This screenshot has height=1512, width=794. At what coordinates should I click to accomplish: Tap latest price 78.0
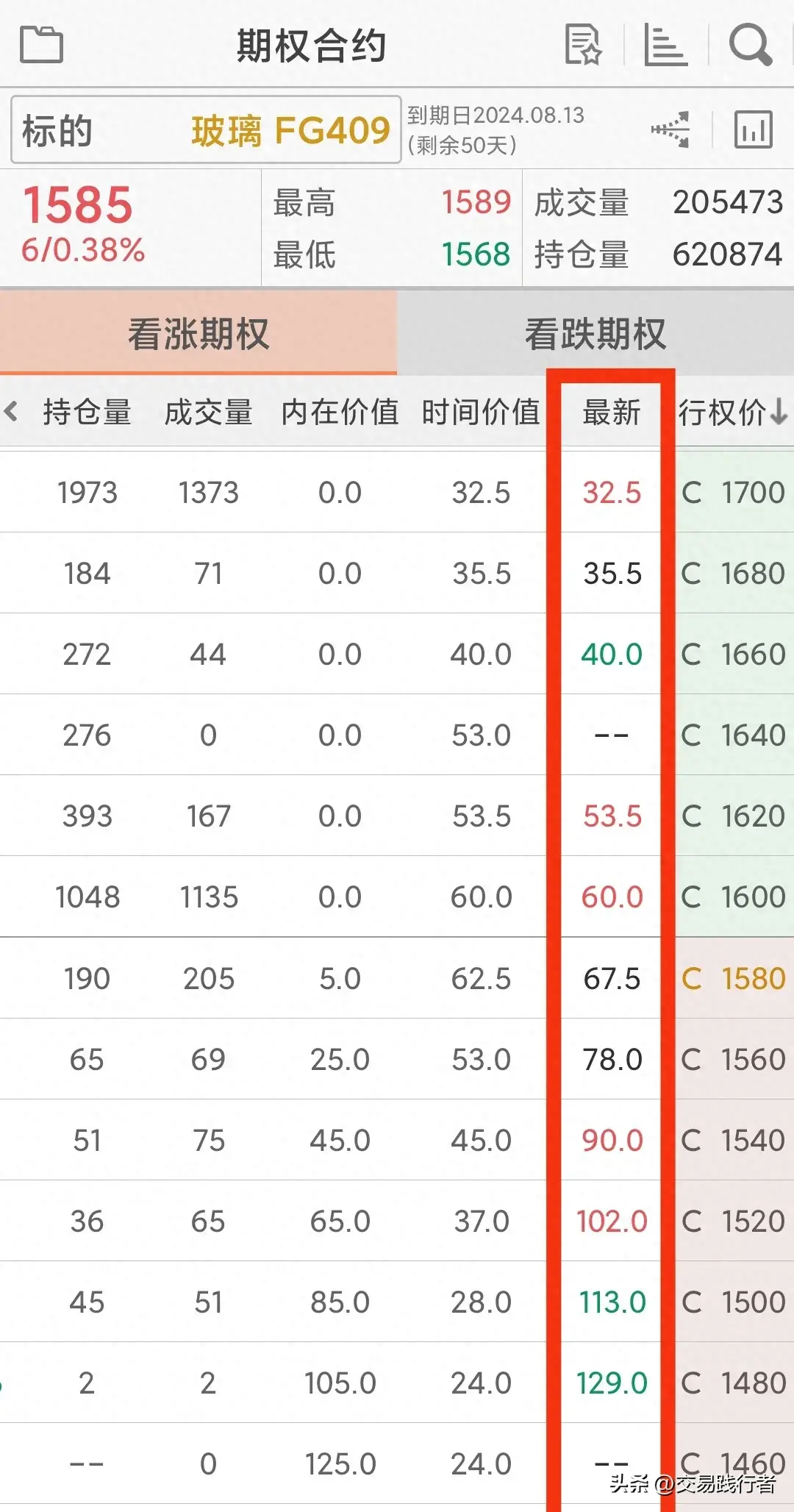click(x=612, y=1059)
